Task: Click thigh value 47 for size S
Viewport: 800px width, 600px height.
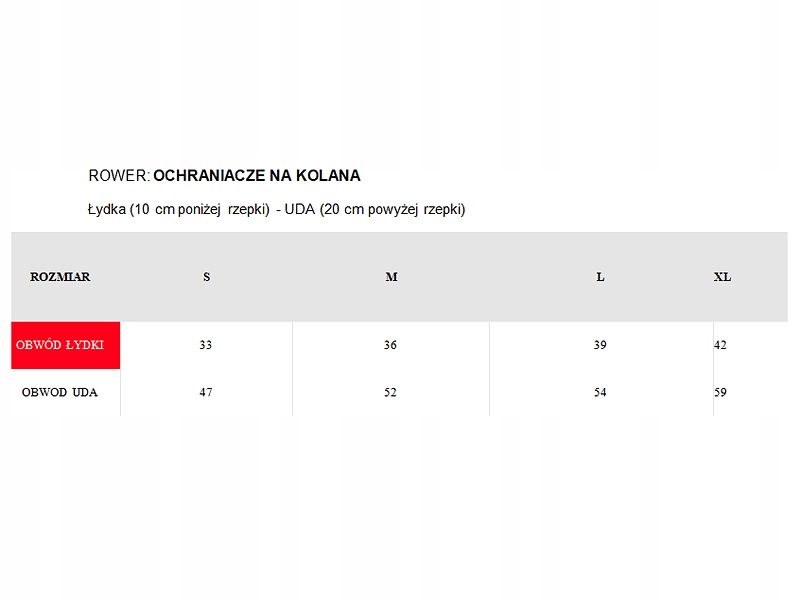Action: tap(206, 393)
